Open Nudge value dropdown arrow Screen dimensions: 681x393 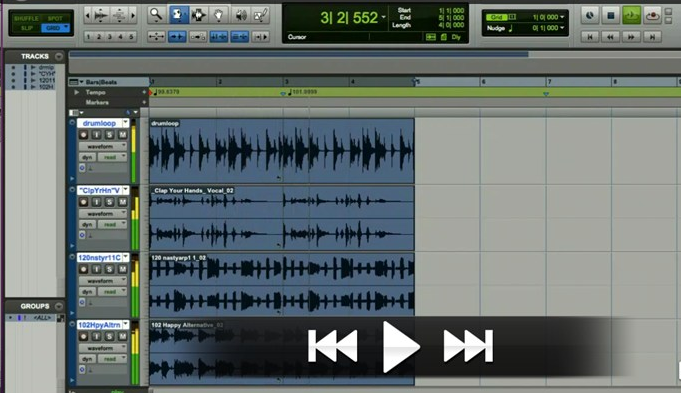click(562, 28)
